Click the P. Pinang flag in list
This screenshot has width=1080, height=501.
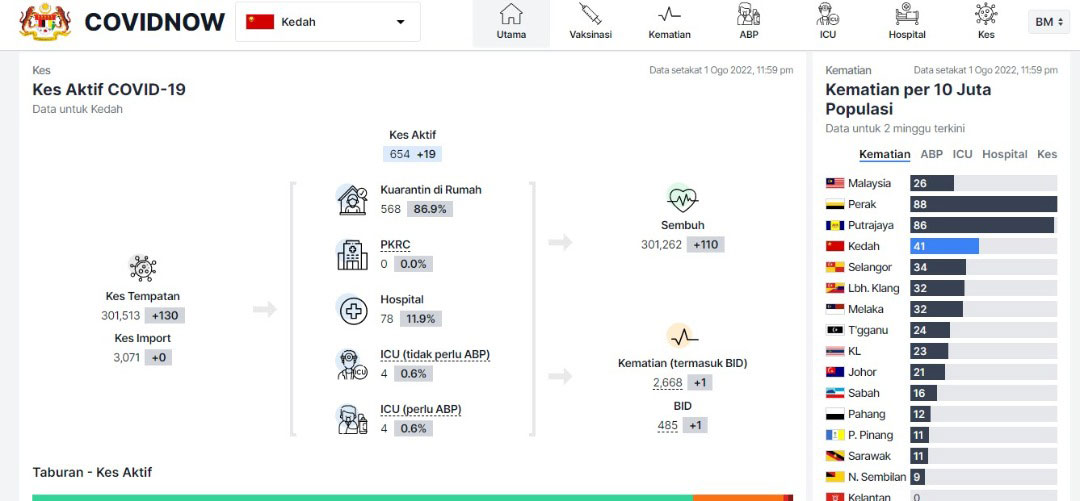(x=835, y=435)
